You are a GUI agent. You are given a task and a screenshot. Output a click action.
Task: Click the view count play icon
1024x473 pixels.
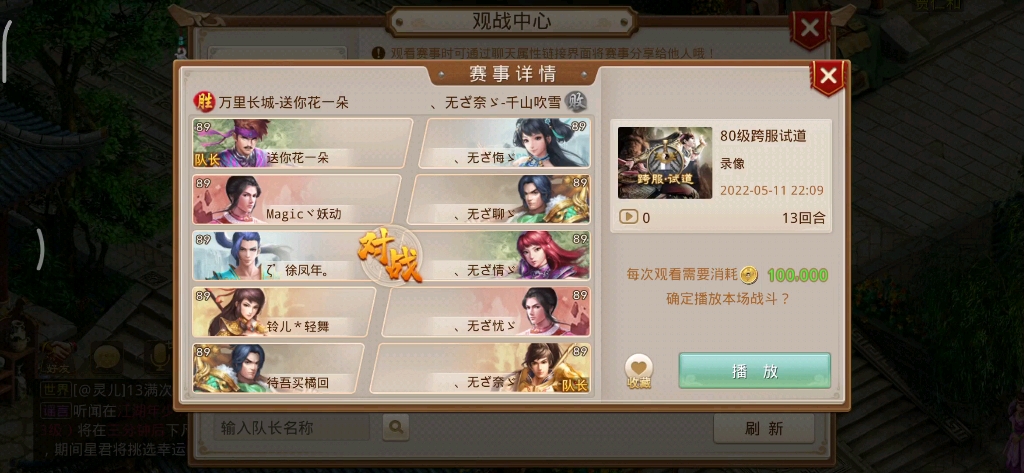click(x=628, y=217)
